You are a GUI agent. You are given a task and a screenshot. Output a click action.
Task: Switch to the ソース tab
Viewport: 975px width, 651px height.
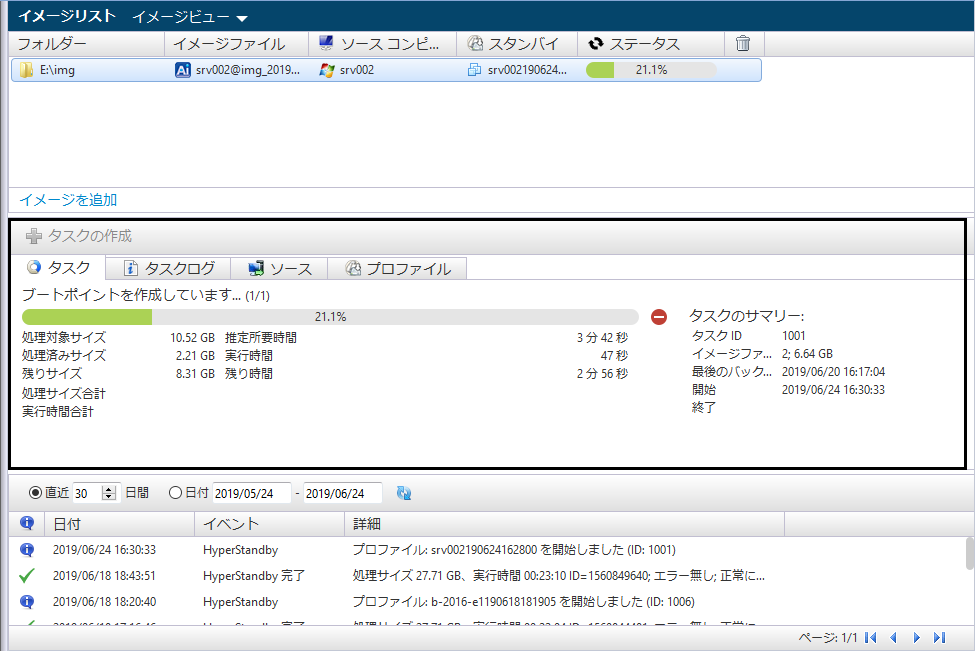[280, 268]
